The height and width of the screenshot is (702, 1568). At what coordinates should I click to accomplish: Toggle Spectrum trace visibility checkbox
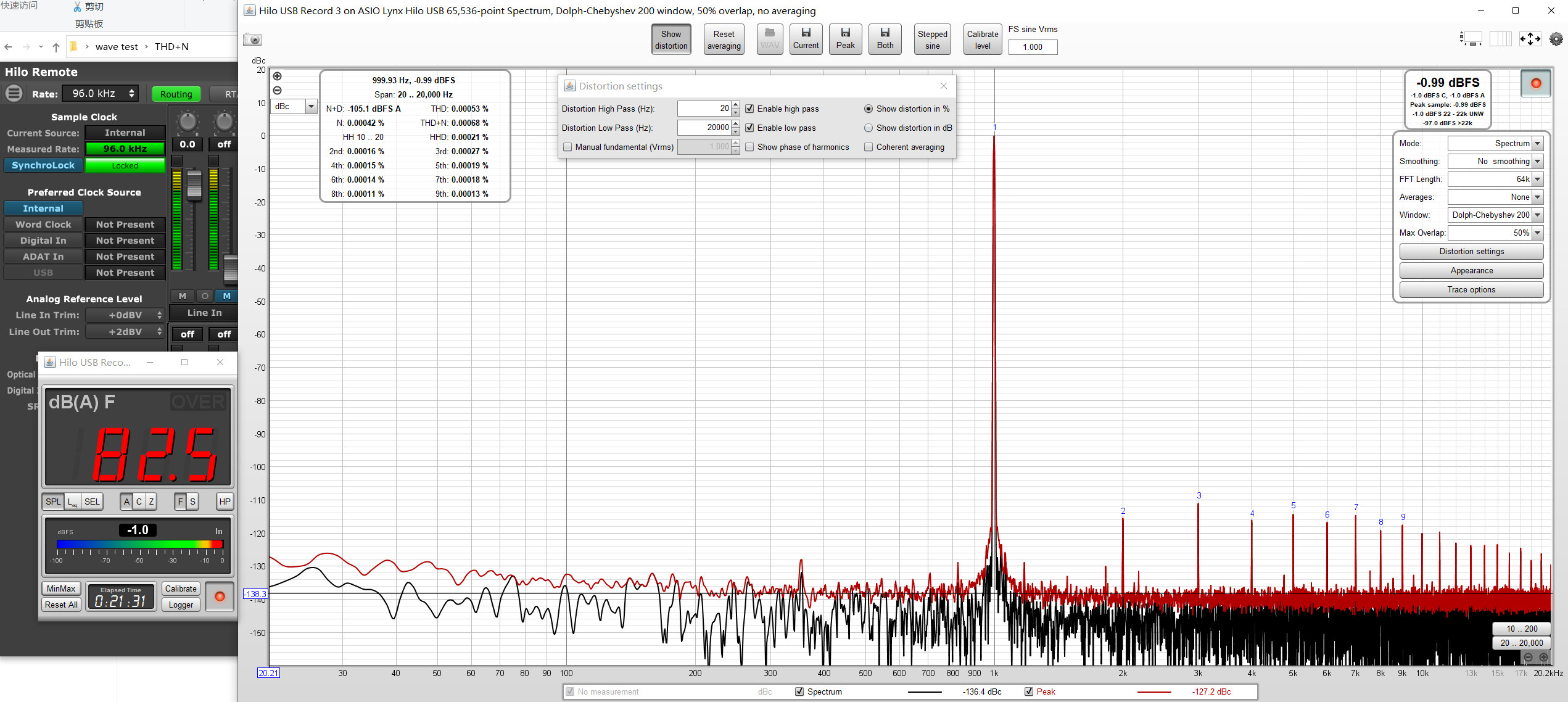pos(799,692)
